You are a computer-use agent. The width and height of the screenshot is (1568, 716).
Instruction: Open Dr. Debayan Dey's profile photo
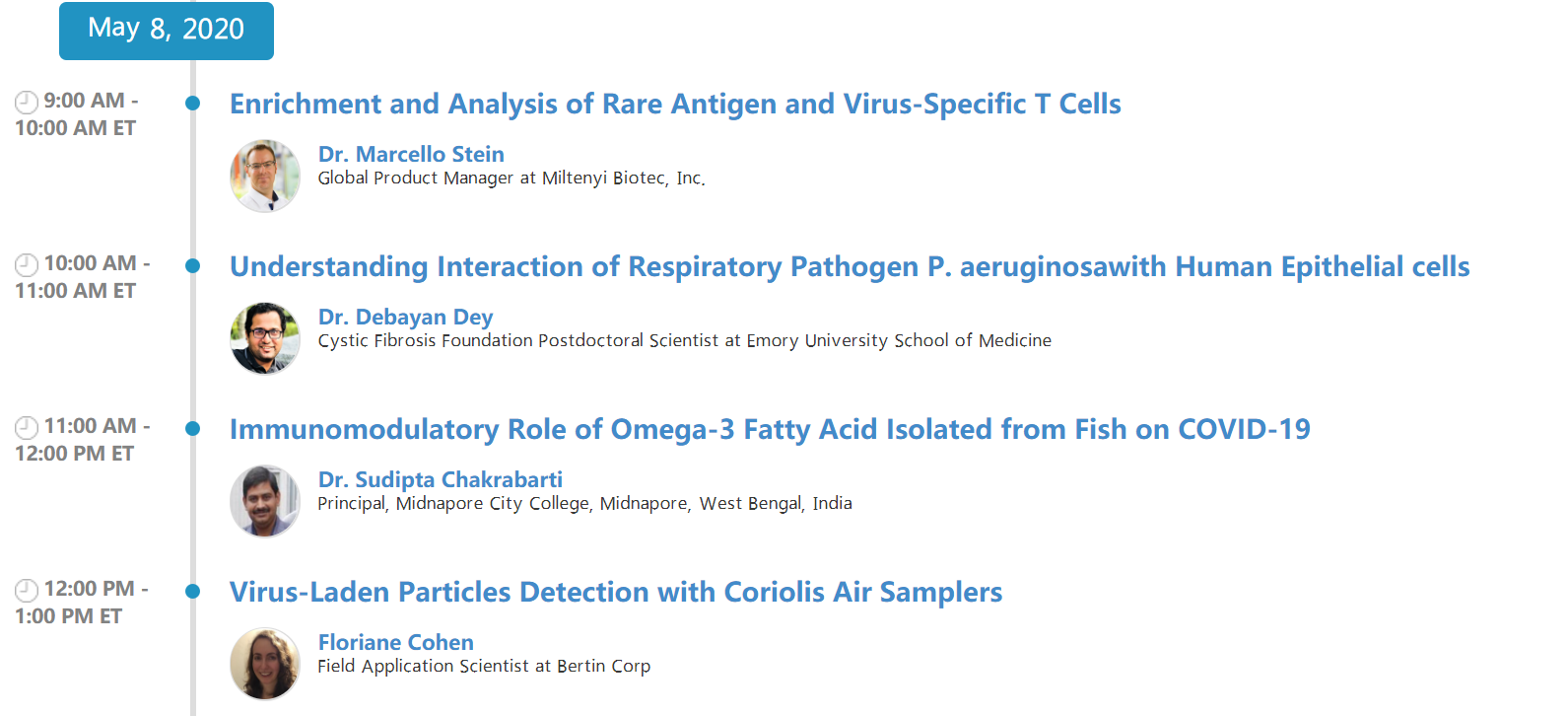(265, 338)
